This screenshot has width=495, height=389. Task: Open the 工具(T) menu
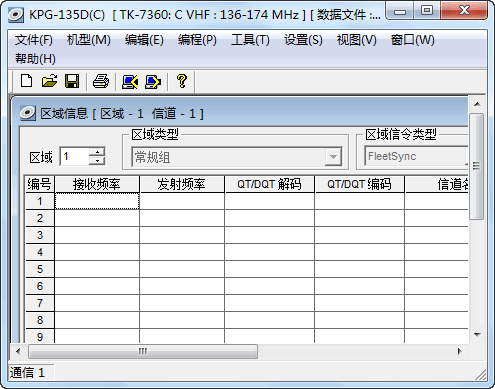pos(250,40)
